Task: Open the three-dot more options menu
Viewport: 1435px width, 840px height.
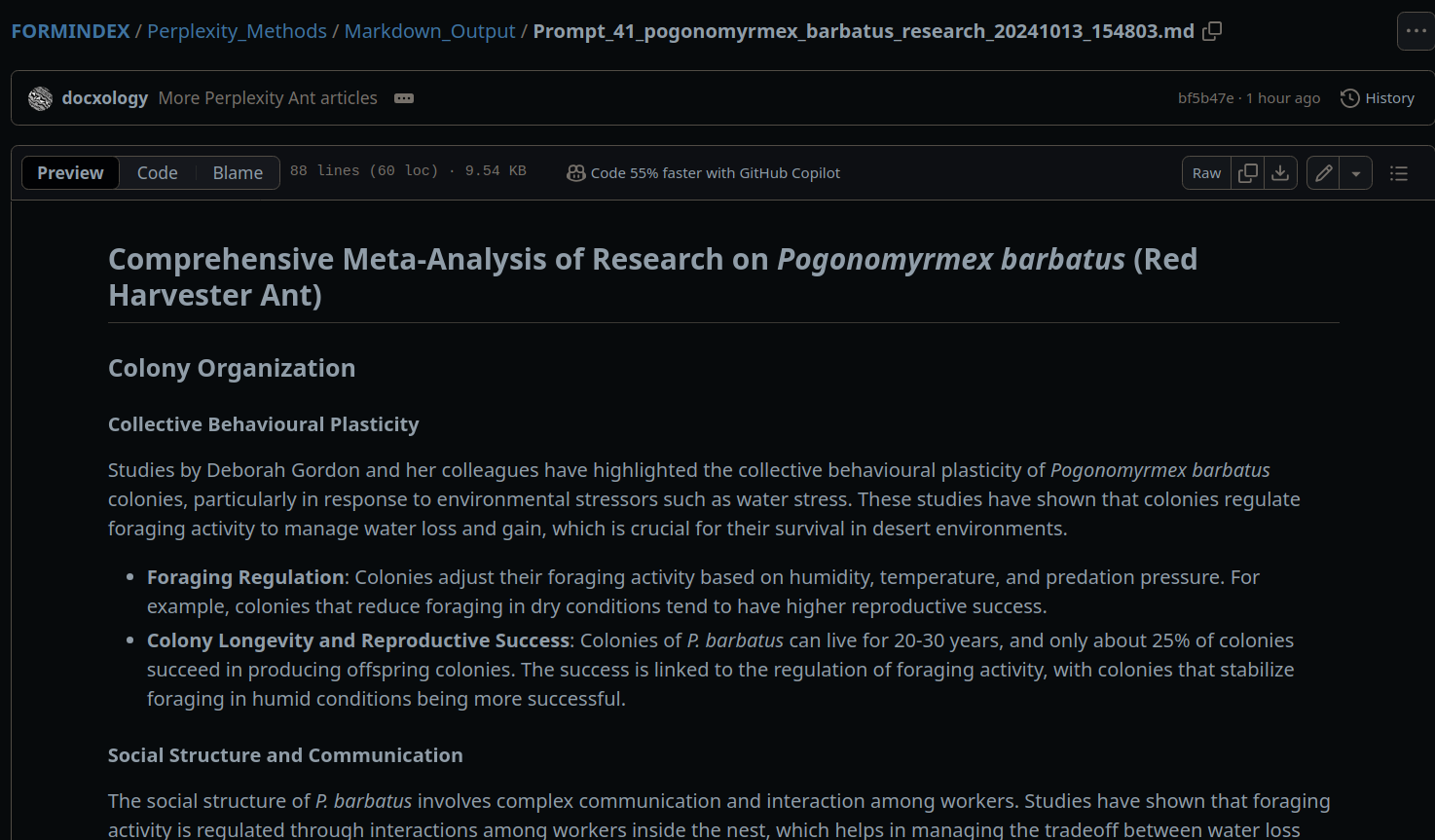Action: [1416, 31]
